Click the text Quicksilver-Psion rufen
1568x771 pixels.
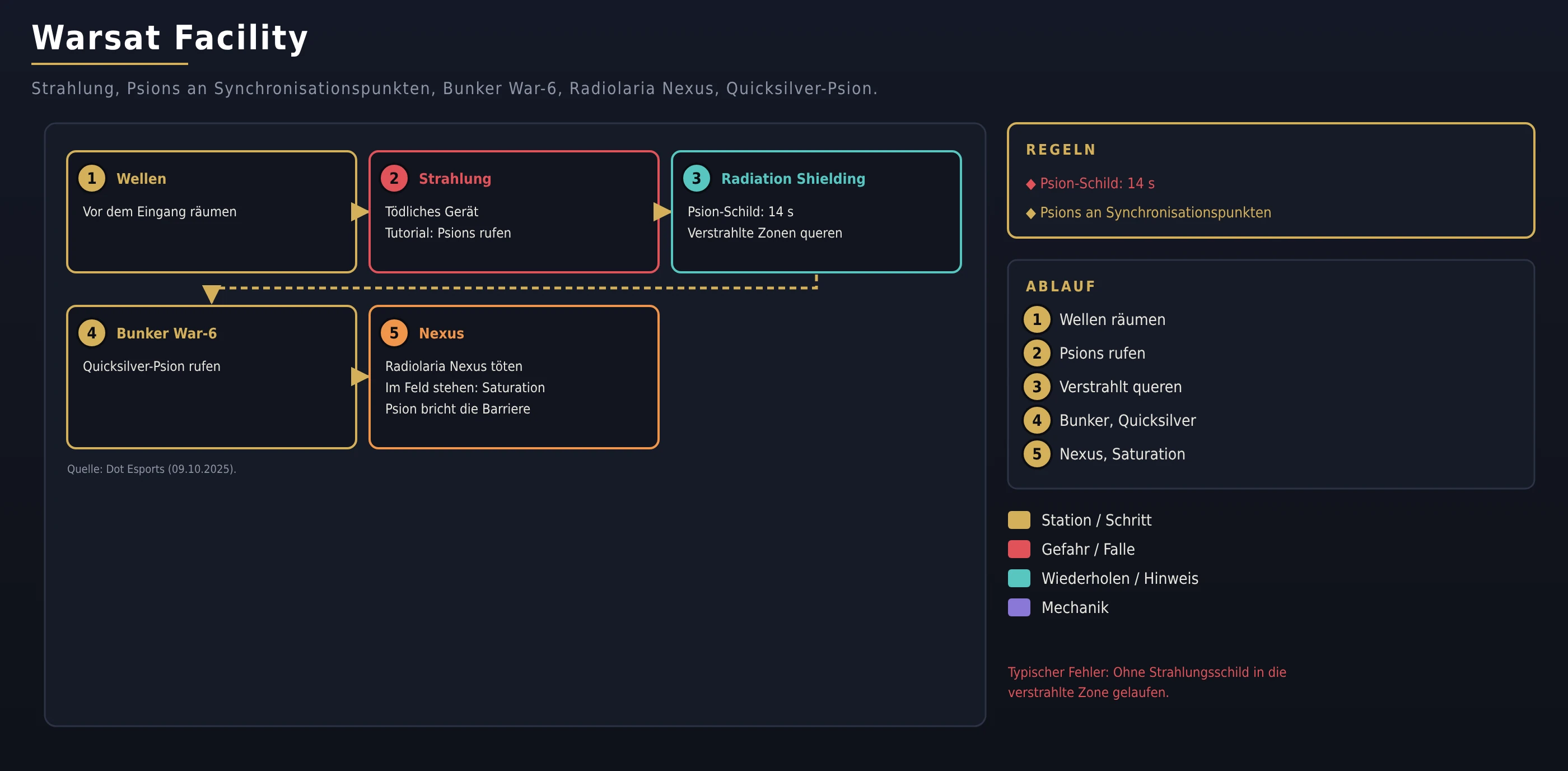coord(152,366)
